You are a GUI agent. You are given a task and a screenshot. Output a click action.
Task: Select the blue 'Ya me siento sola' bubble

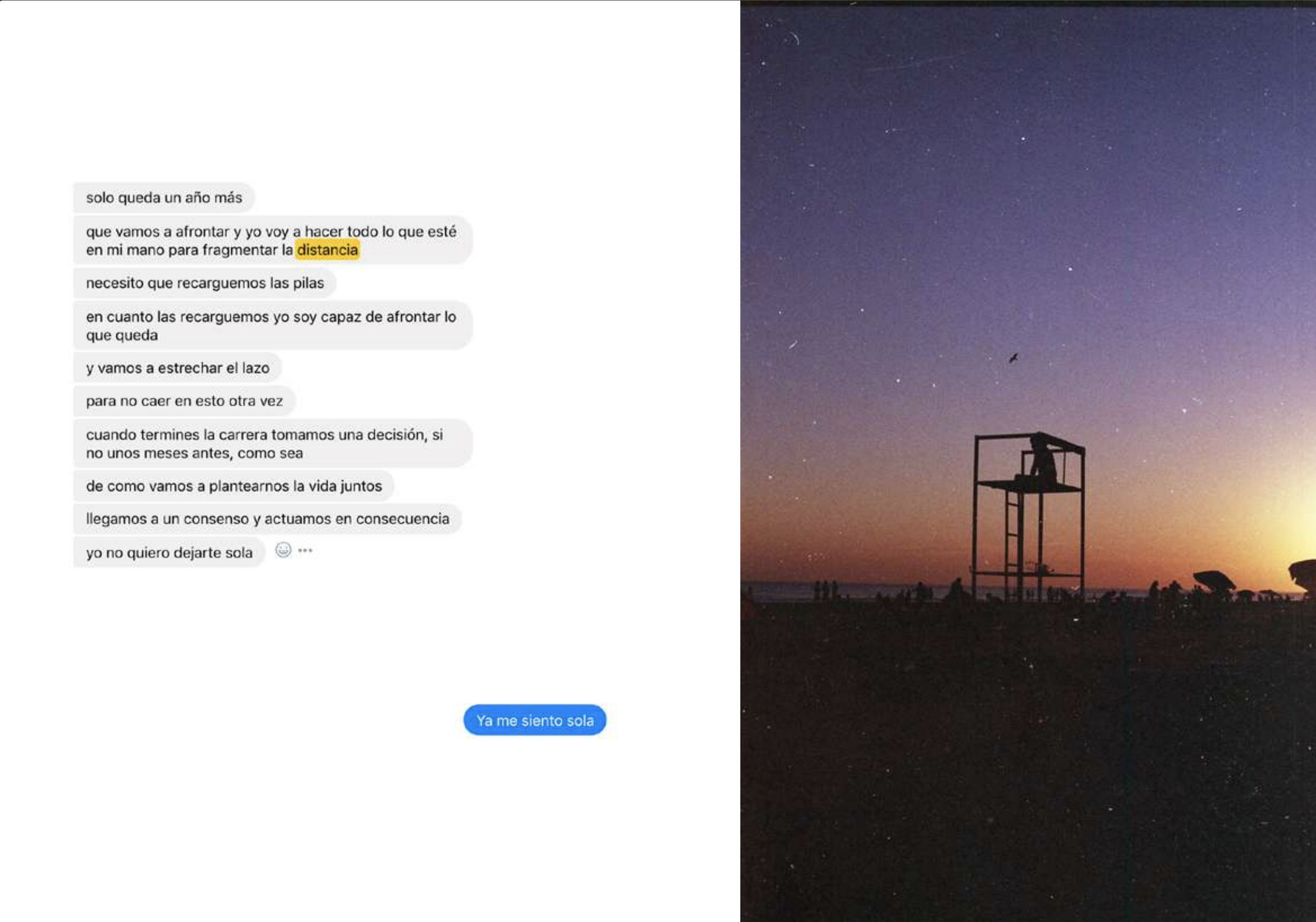click(x=535, y=720)
